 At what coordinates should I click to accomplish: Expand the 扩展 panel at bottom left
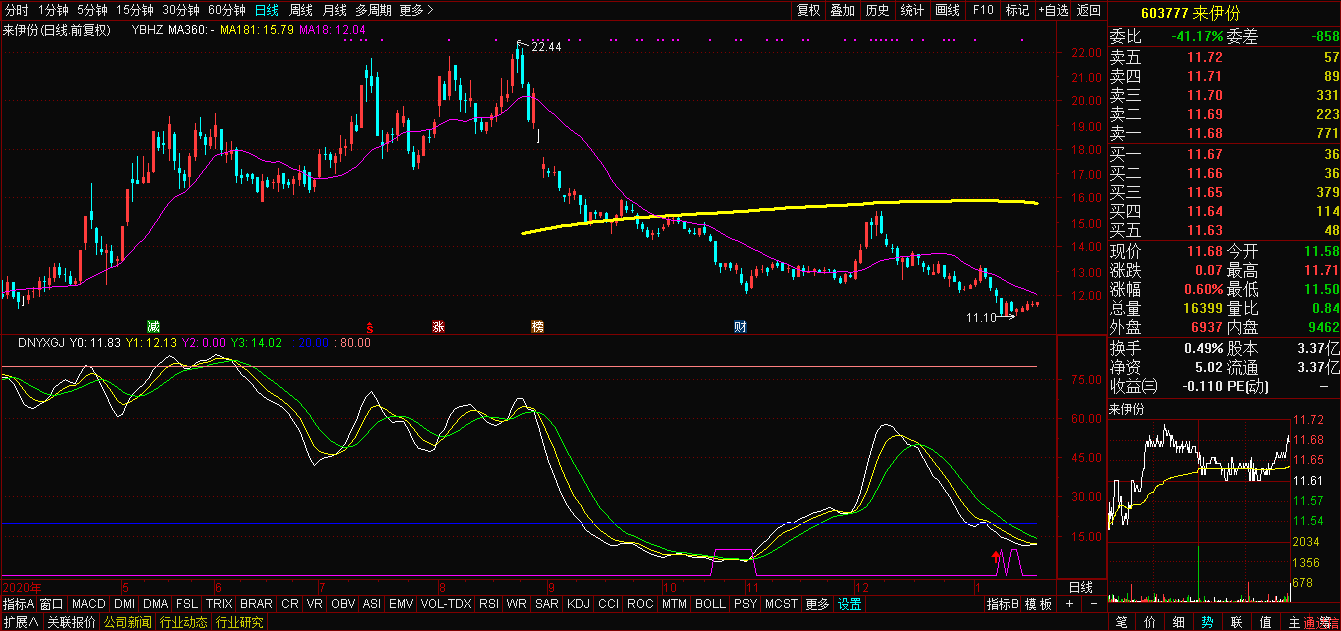[x=20, y=622]
